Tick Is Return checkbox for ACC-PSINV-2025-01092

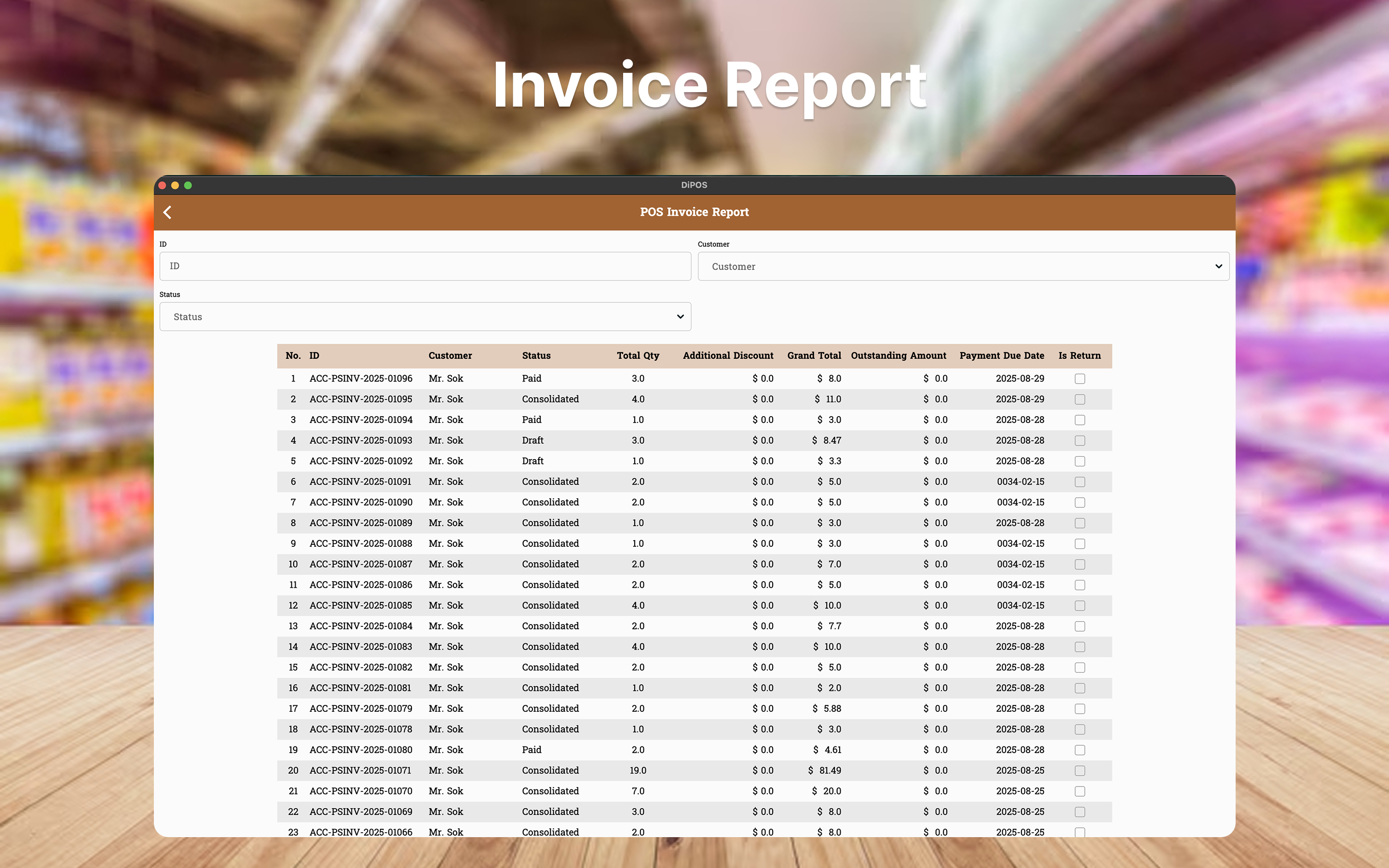1080,461
